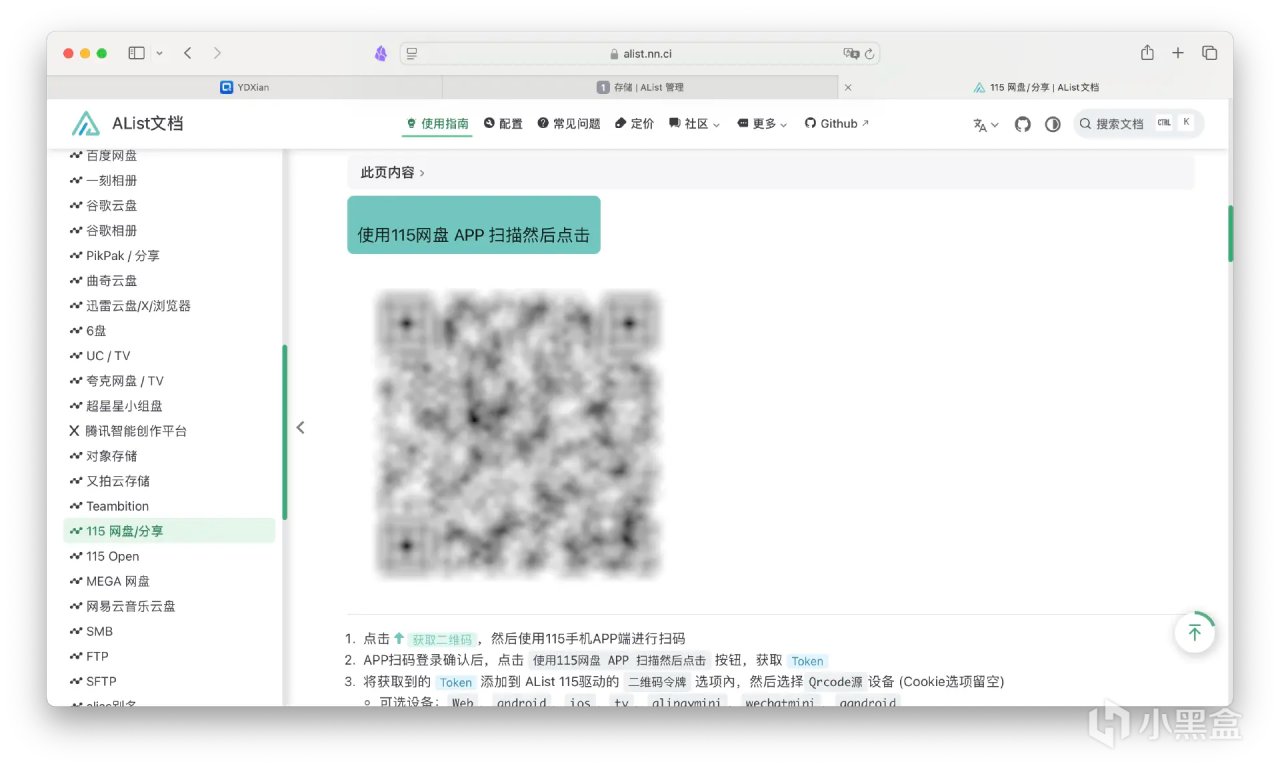The height and width of the screenshot is (768, 1280).
Task: Expand the 社区 dropdown menu
Action: 694,124
